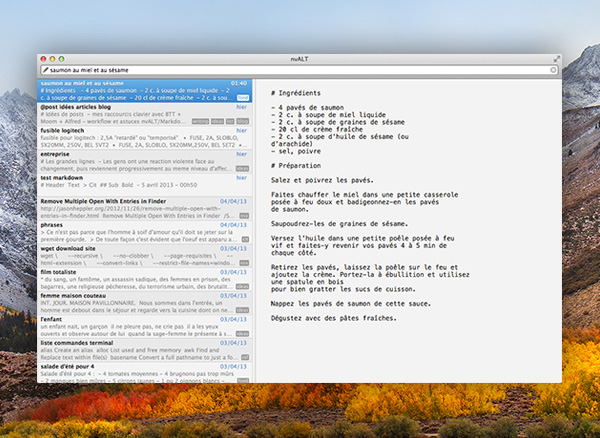Click the '# Préparation' heading in the editor
600x438 pixels.
296,166
